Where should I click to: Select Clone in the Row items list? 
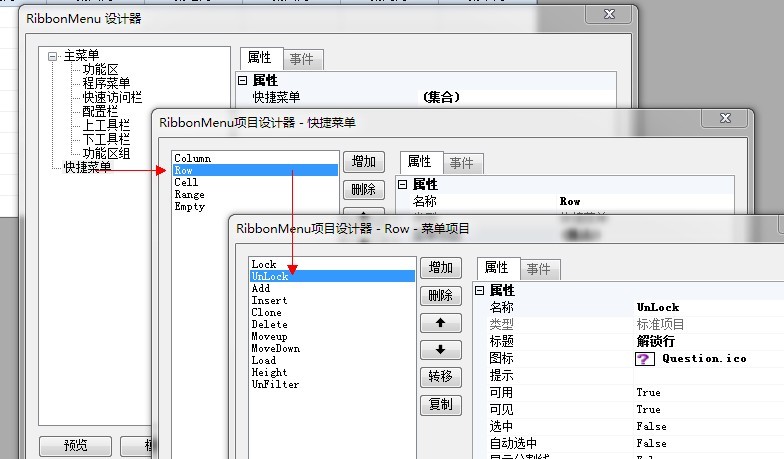(x=332, y=312)
